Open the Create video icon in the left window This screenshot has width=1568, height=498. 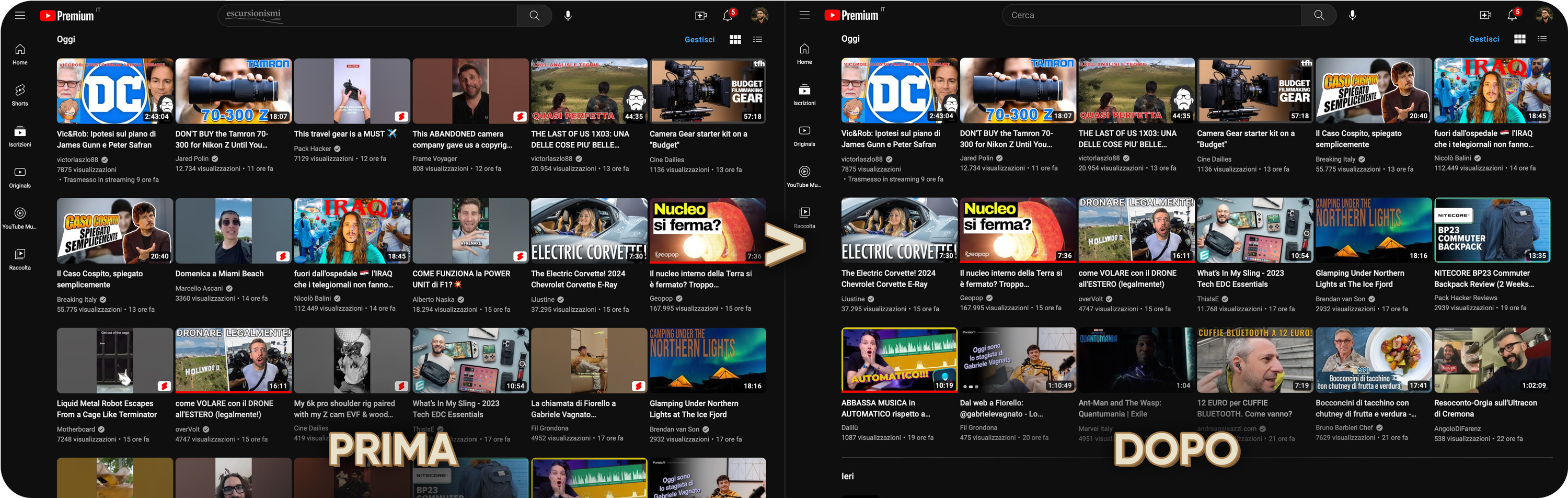point(700,15)
